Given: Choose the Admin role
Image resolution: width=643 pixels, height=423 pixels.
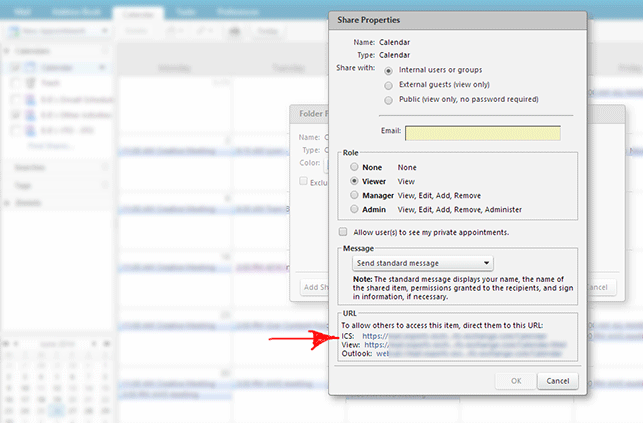Looking at the screenshot, I should pos(354,209).
